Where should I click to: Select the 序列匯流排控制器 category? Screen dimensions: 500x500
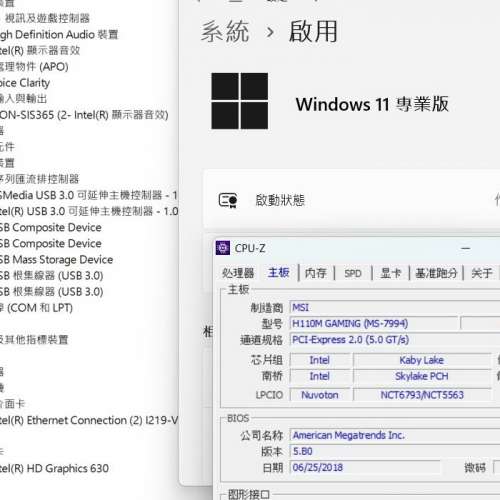39,179
